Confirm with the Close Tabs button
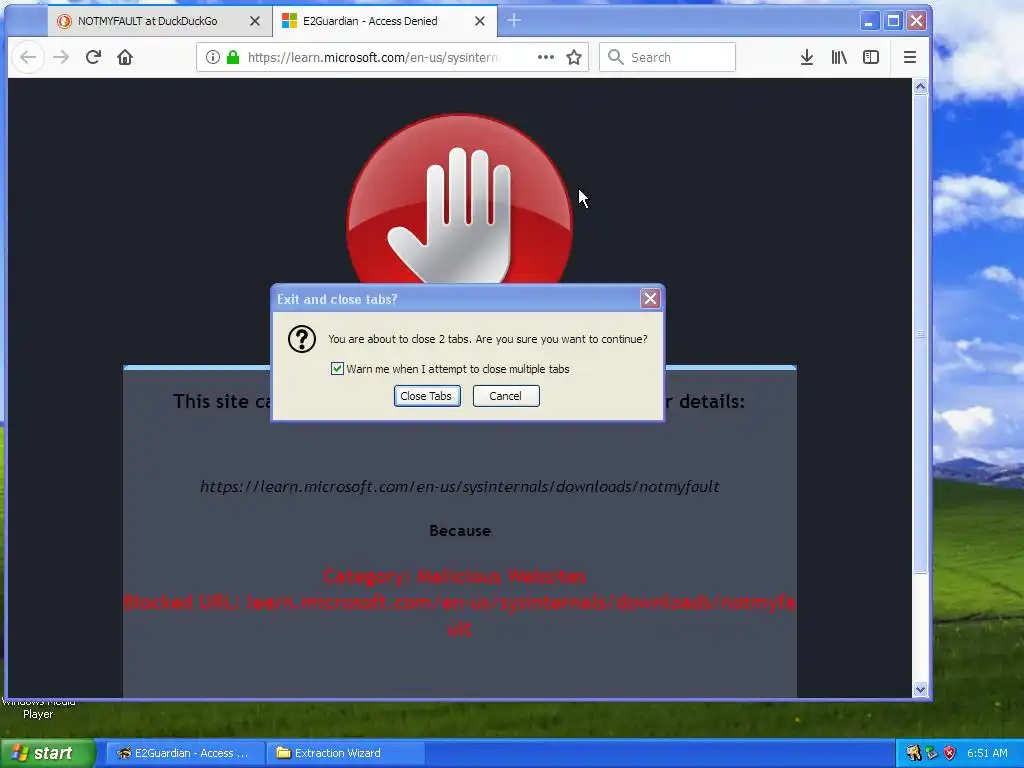1024x768 pixels. 427,396
